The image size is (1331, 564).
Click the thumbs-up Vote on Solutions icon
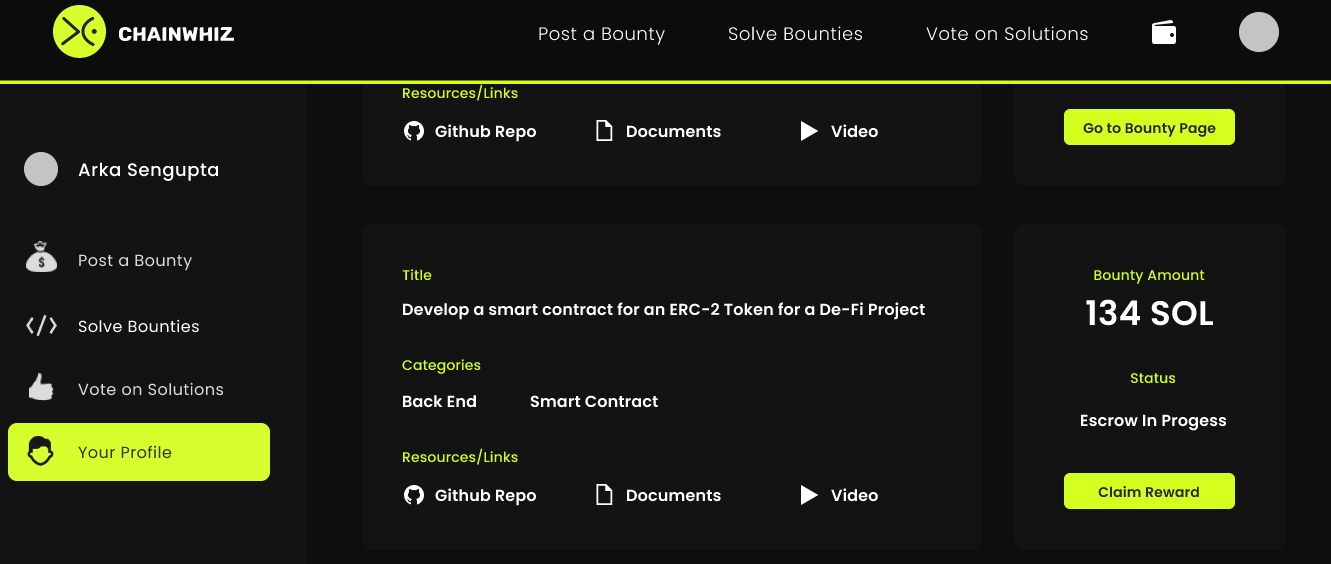coord(41,387)
